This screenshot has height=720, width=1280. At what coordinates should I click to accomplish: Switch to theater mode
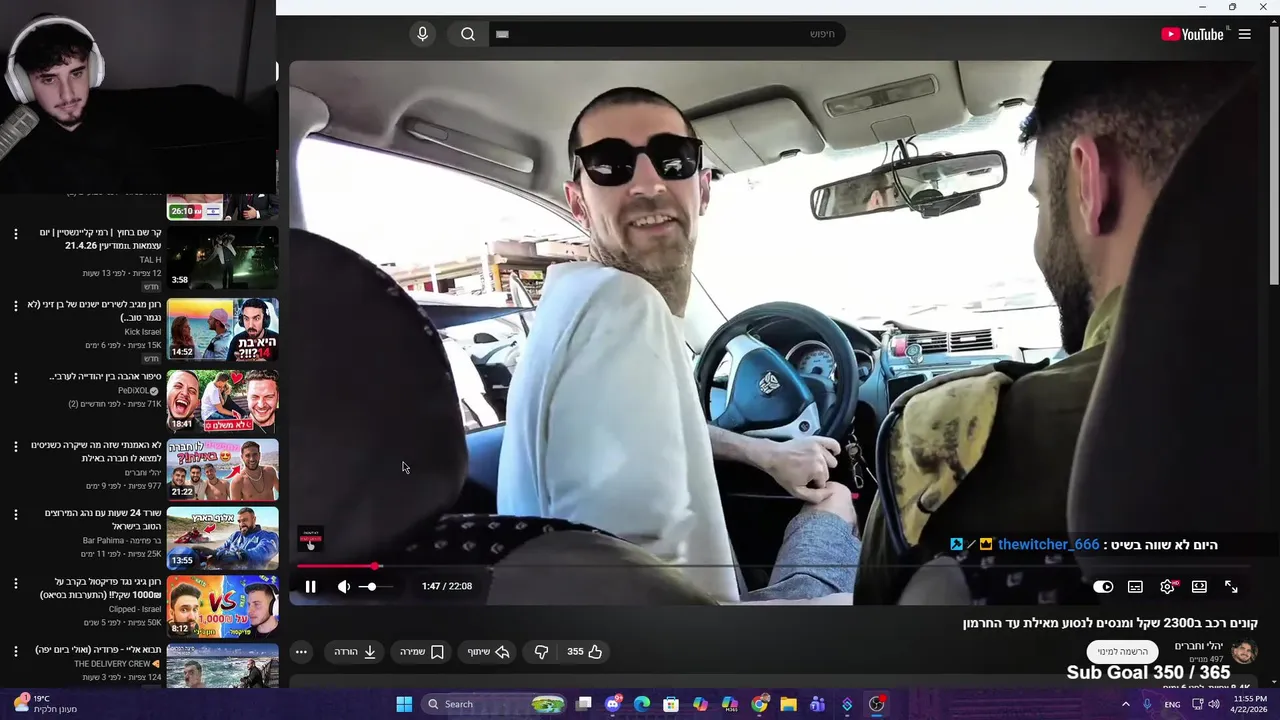click(x=1199, y=587)
